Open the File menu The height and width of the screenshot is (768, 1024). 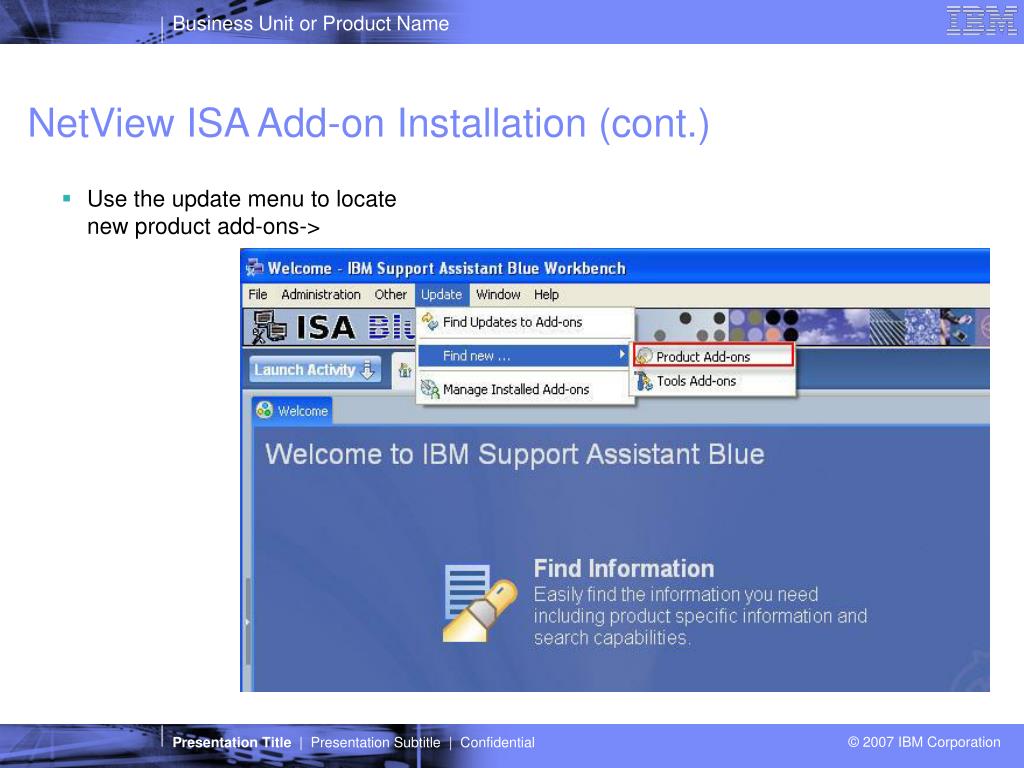(257, 295)
